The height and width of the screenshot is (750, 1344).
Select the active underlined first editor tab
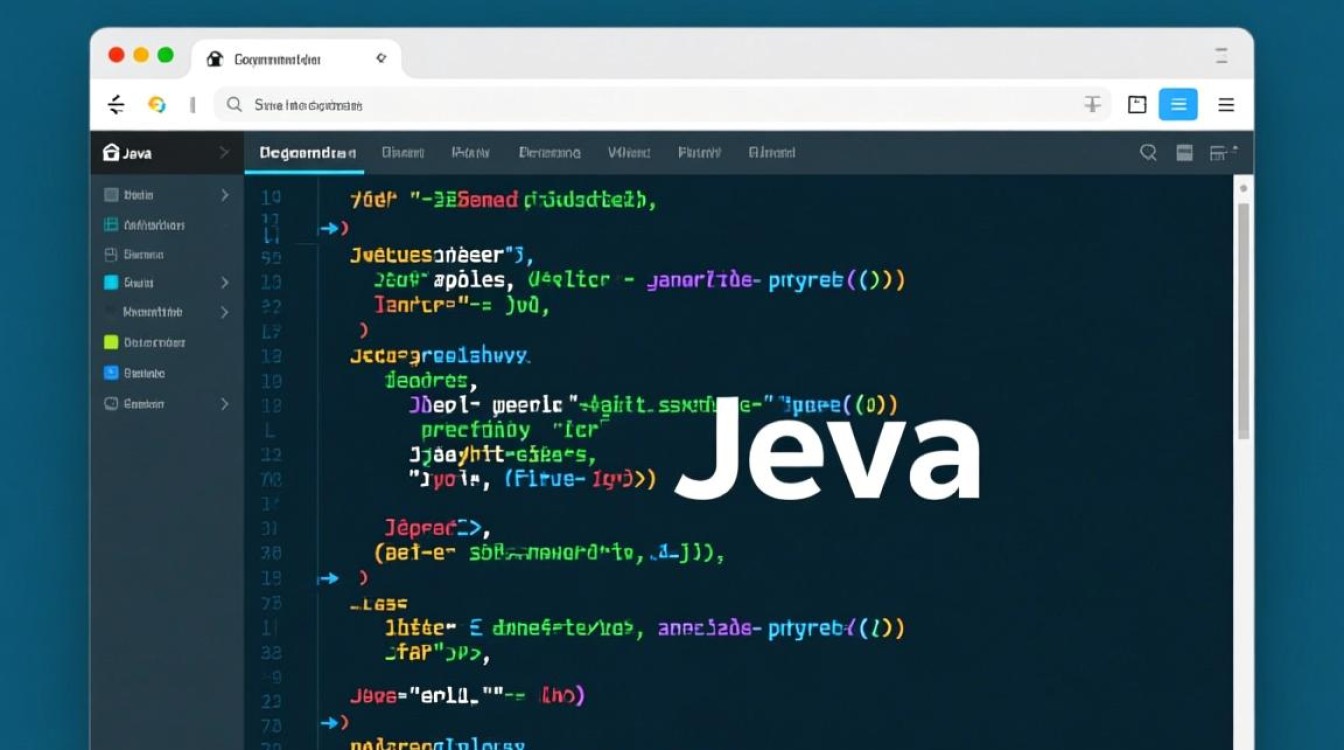tap(307, 153)
